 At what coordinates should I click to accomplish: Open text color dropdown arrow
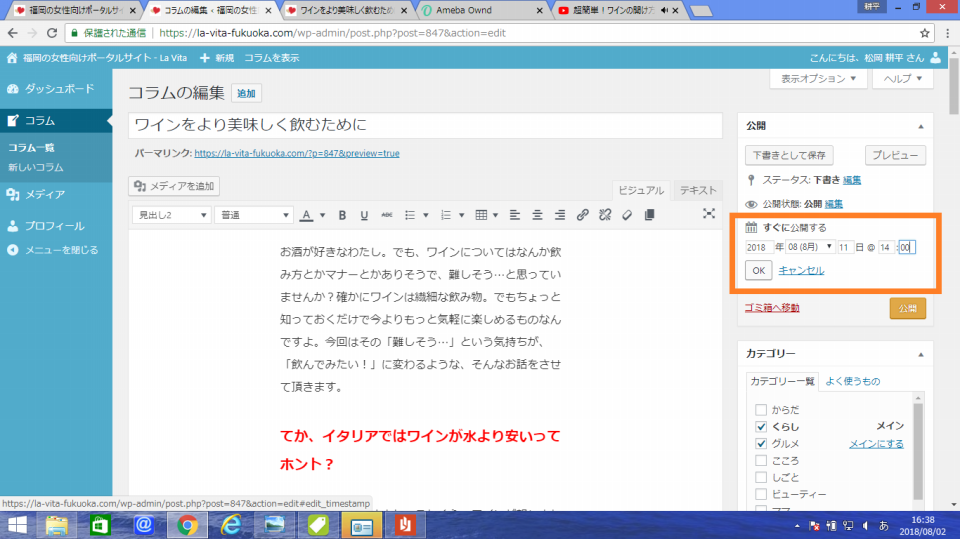click(323, 215)
